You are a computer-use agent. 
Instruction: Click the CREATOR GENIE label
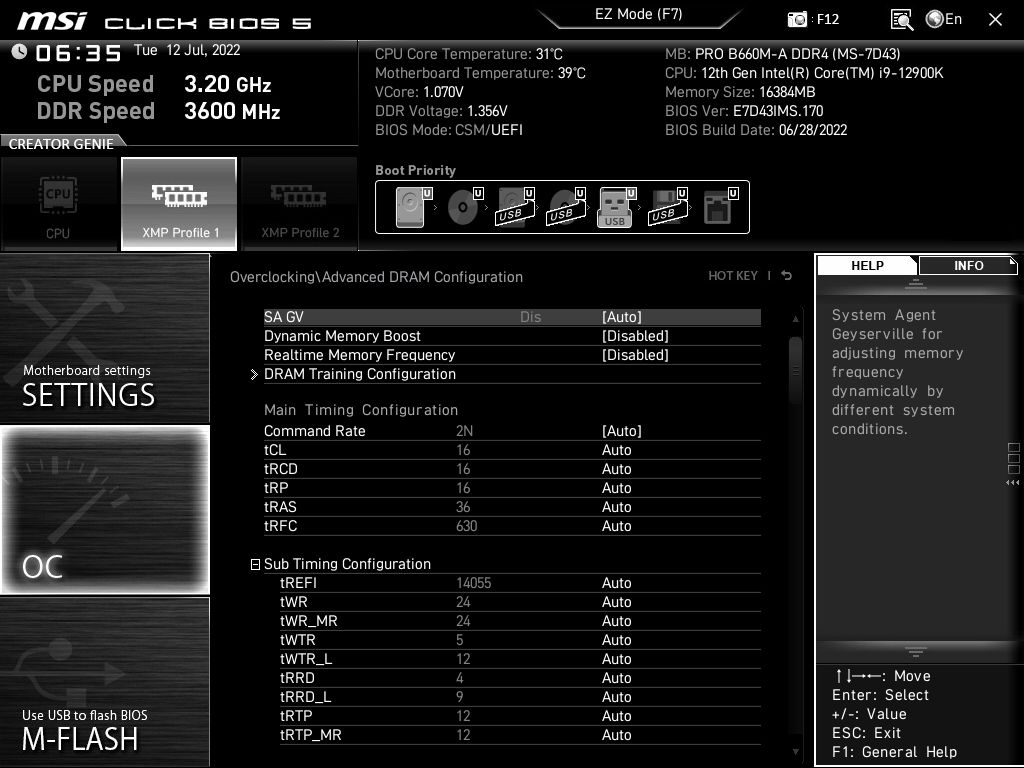coord(61,144)
